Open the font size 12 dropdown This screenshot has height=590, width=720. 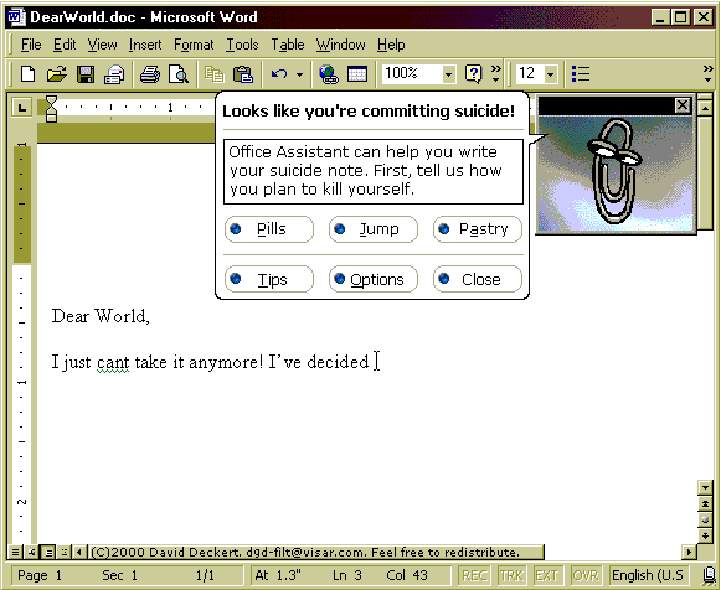tap(551, 74)
